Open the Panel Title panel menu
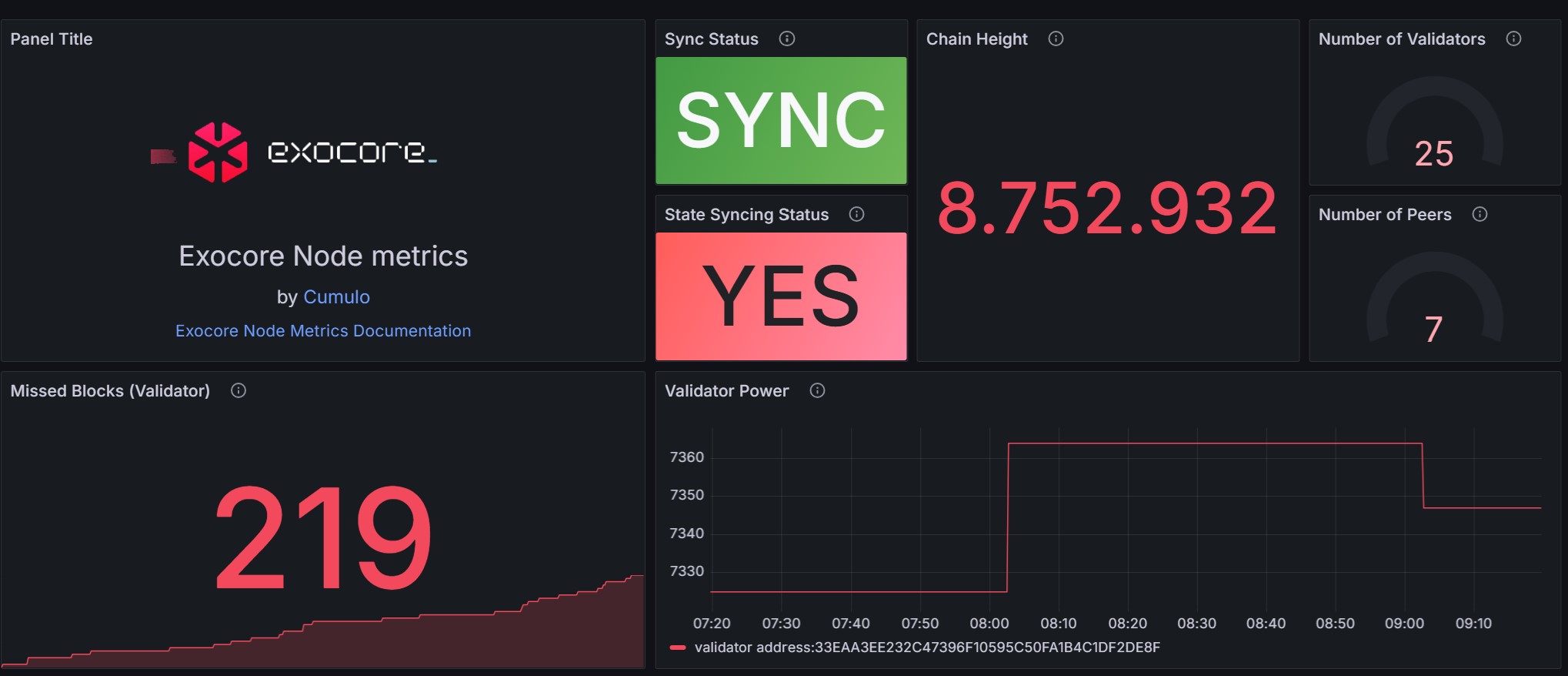The width and height of the screenshot is (1568, 676). pos(52,39)
